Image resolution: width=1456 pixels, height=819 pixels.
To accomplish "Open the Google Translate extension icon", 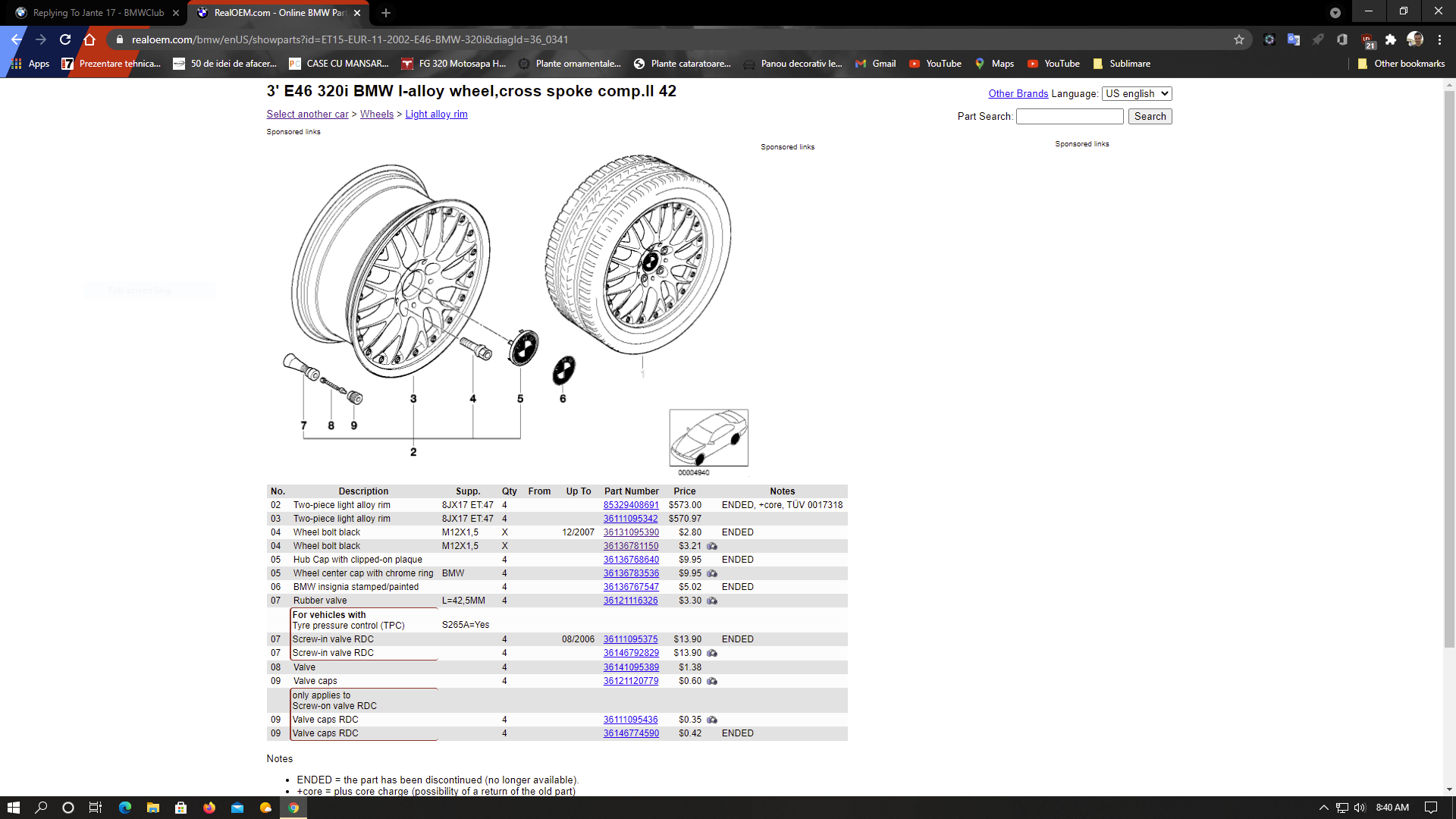I will tap(1294, 39).
